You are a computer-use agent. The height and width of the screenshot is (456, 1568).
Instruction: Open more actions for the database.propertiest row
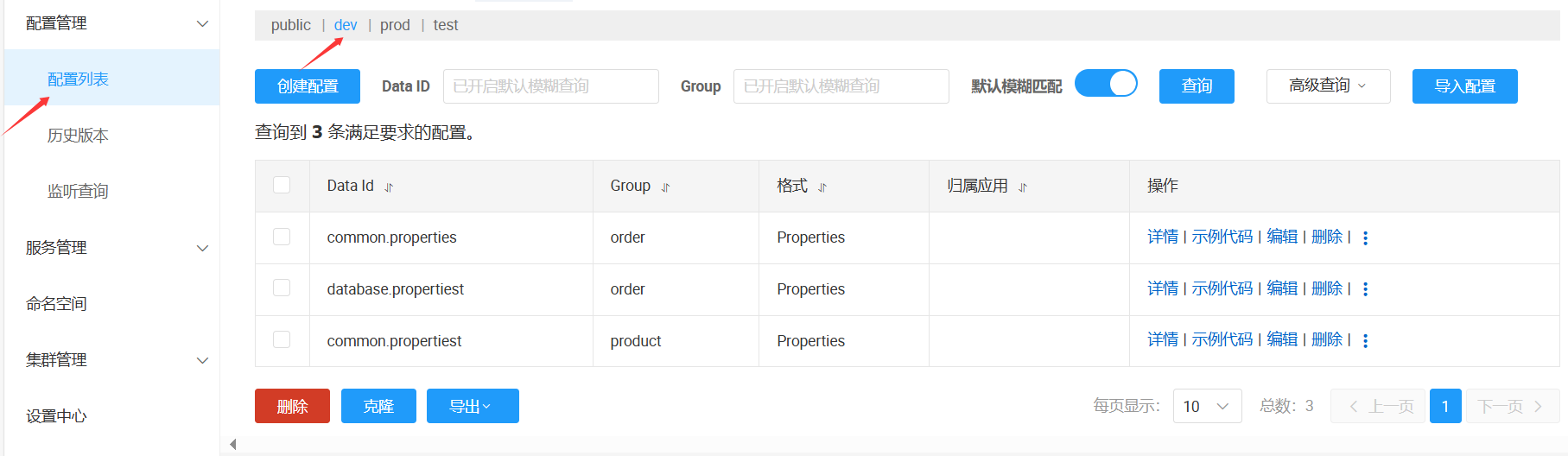tap(1365, 289)
